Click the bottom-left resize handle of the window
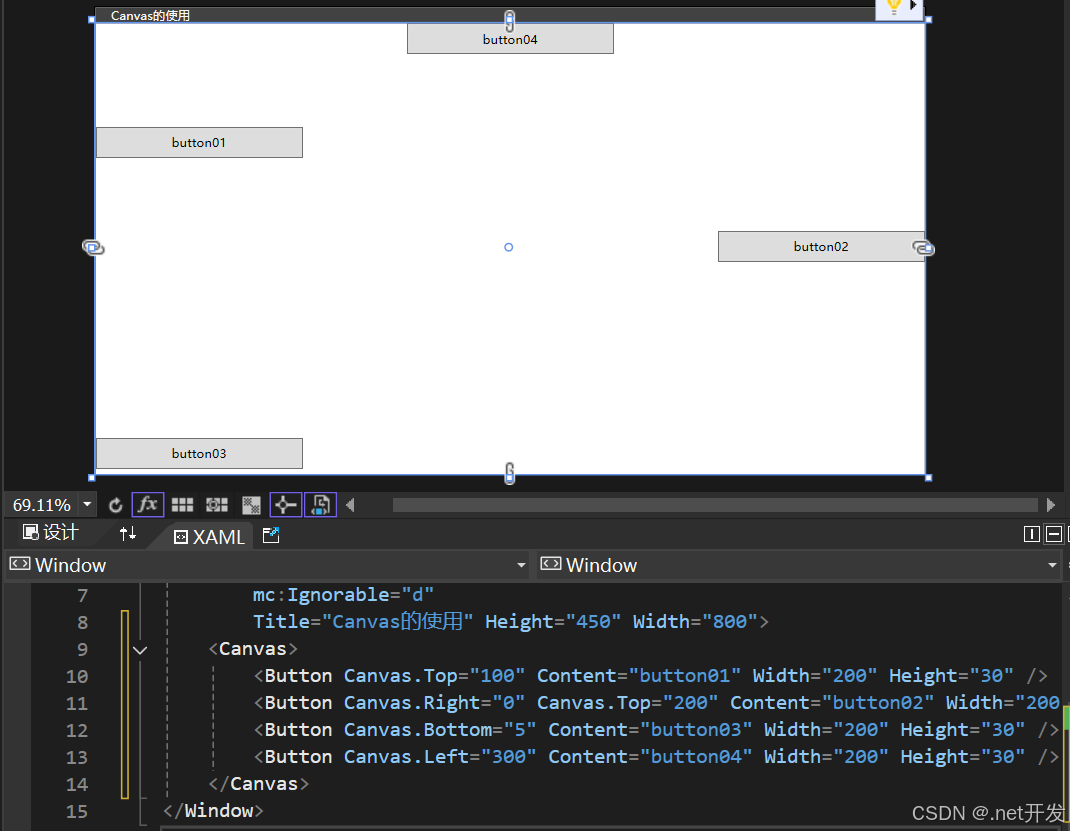The image size is (1070, 831). (92, 478)
